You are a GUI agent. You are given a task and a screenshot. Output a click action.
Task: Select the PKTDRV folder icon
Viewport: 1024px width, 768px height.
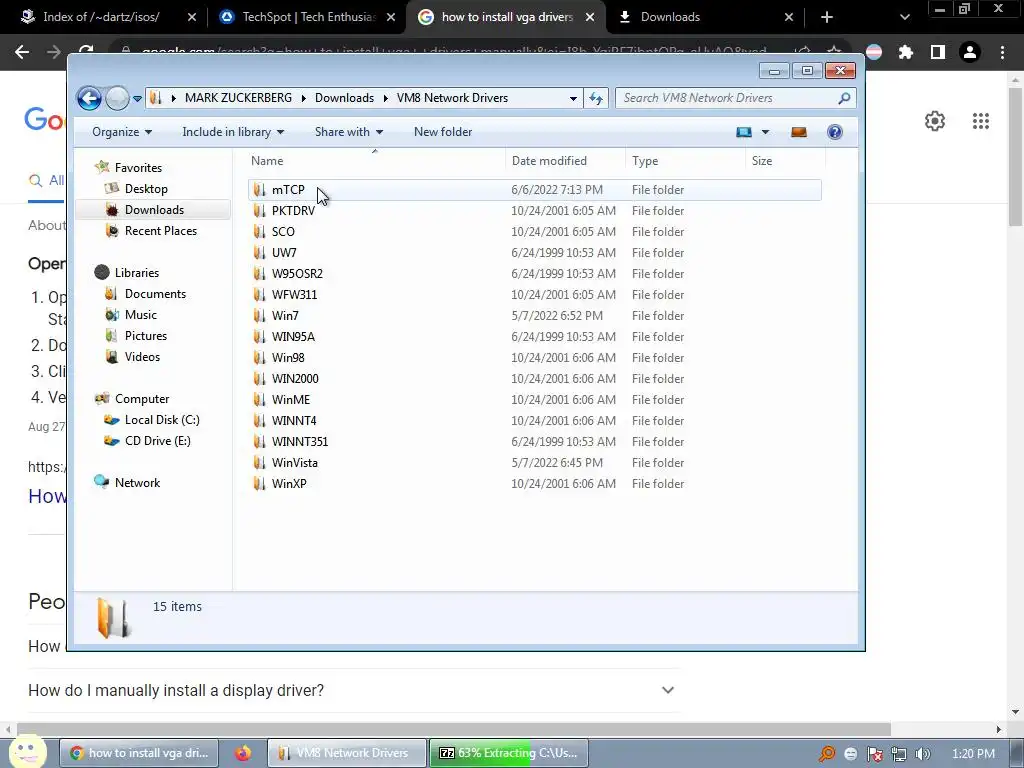260,210
